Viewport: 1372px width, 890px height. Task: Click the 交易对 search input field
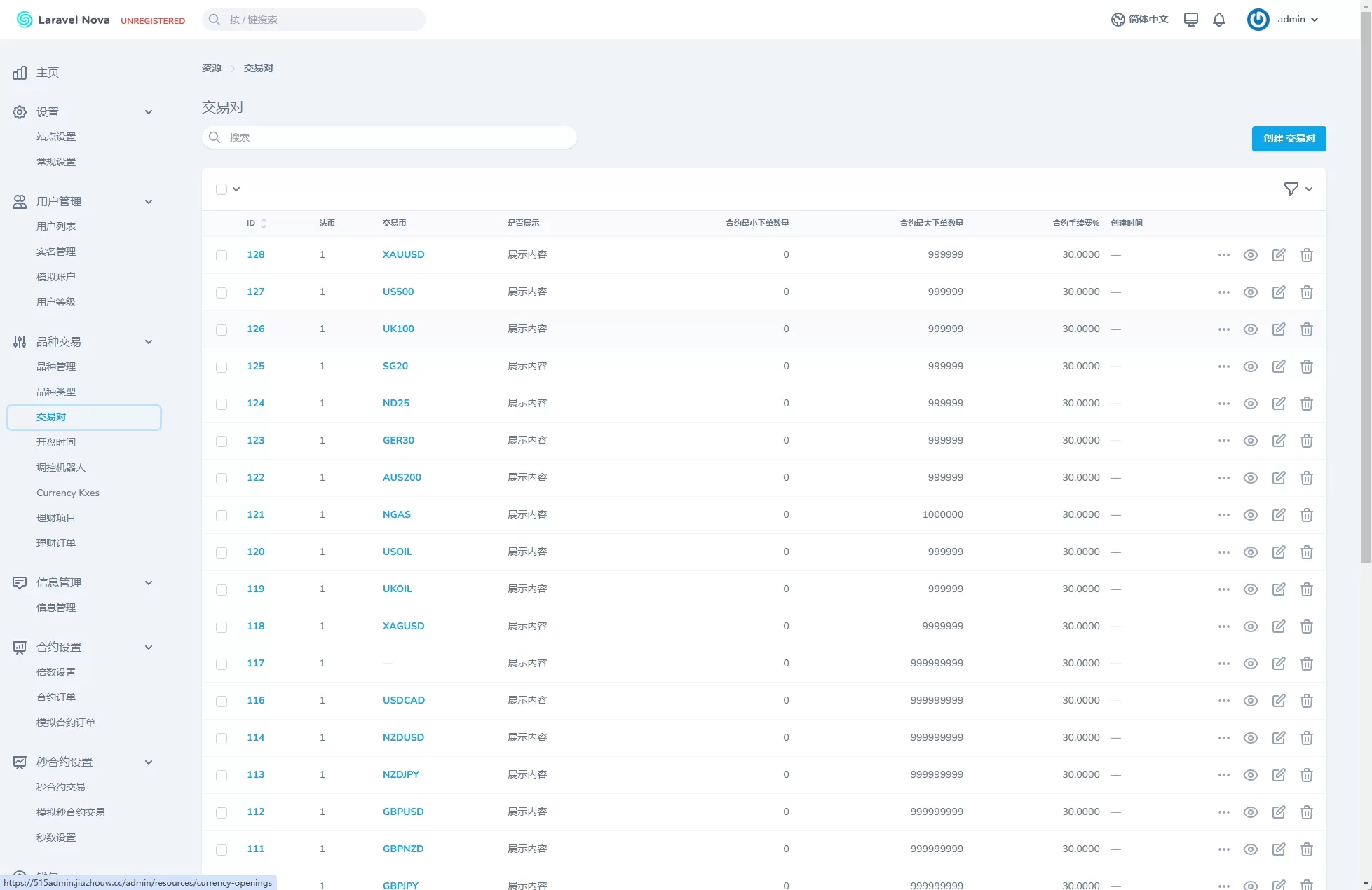[x=389, y=137]
